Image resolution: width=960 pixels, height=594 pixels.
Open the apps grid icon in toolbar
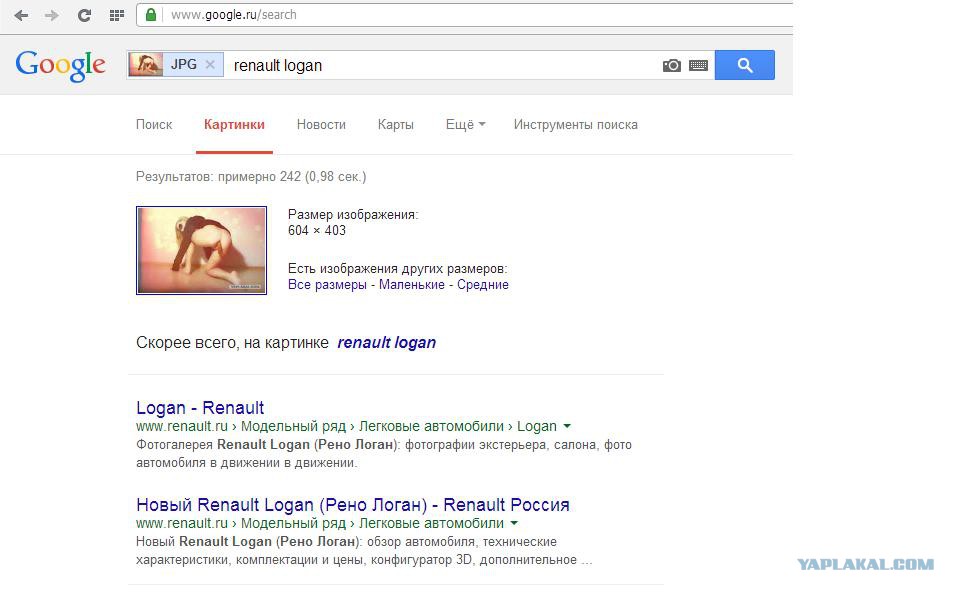[x=116, y=15]
